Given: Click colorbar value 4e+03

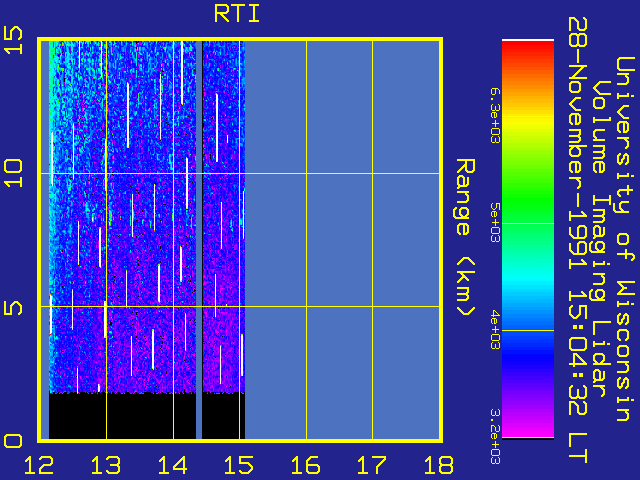Looking at the screenshot, I should click(495, 330).
